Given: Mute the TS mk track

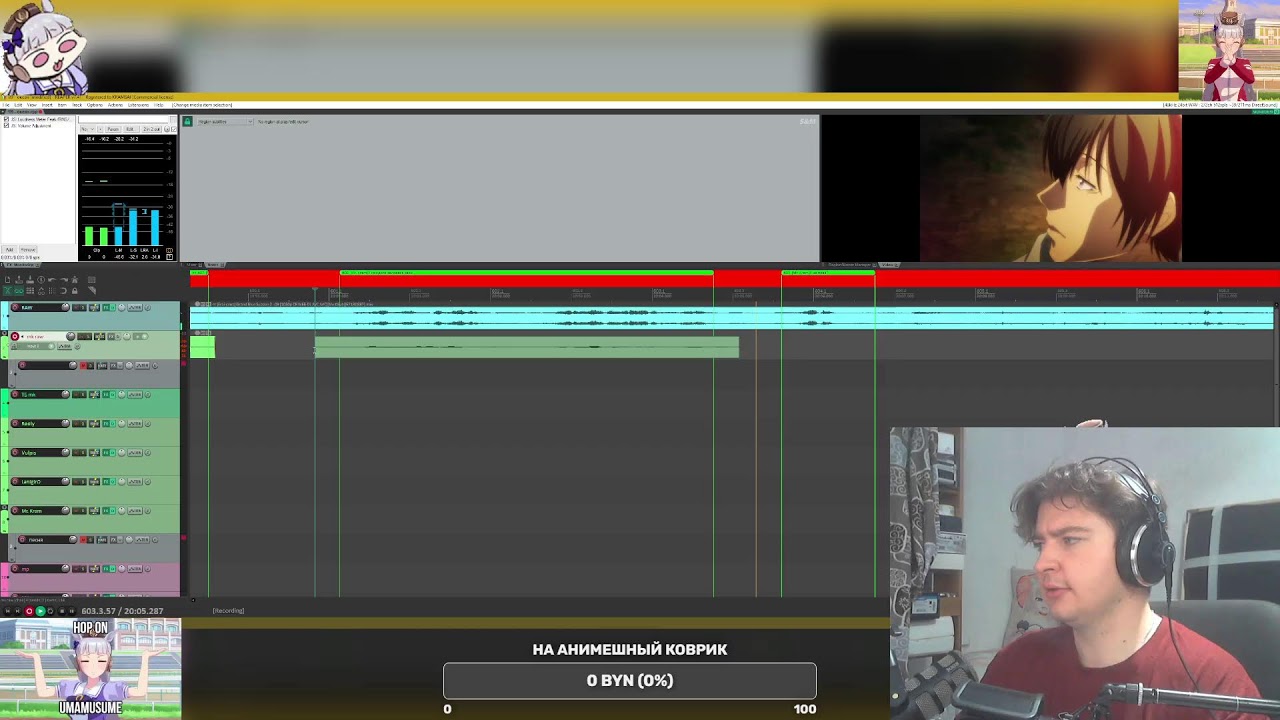Looking at the screenshot, I should coord(78,394).
